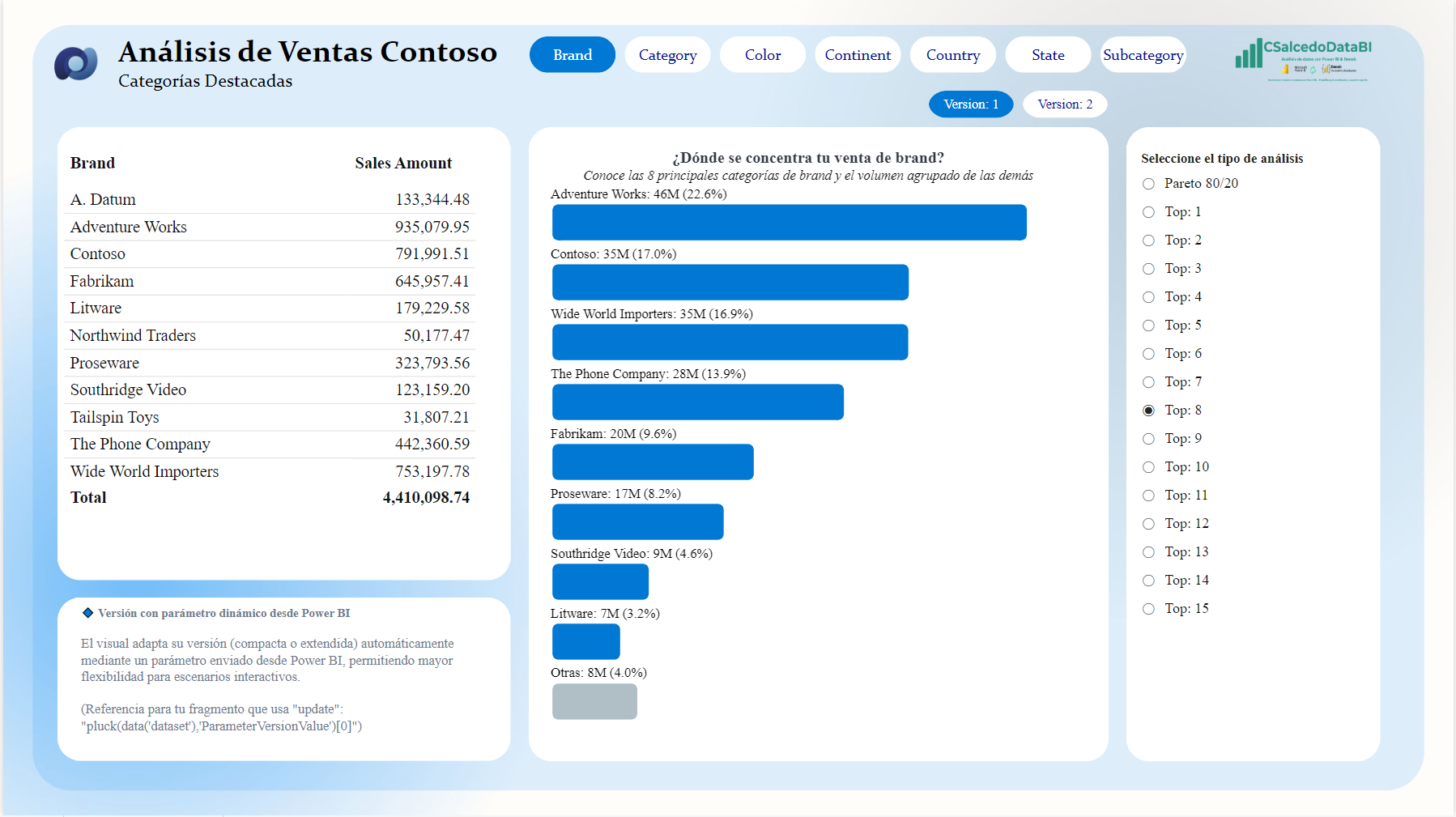Switch to the Category tab
The height and width of the screenshot is (817, 1456).
[x=667, y=55]
